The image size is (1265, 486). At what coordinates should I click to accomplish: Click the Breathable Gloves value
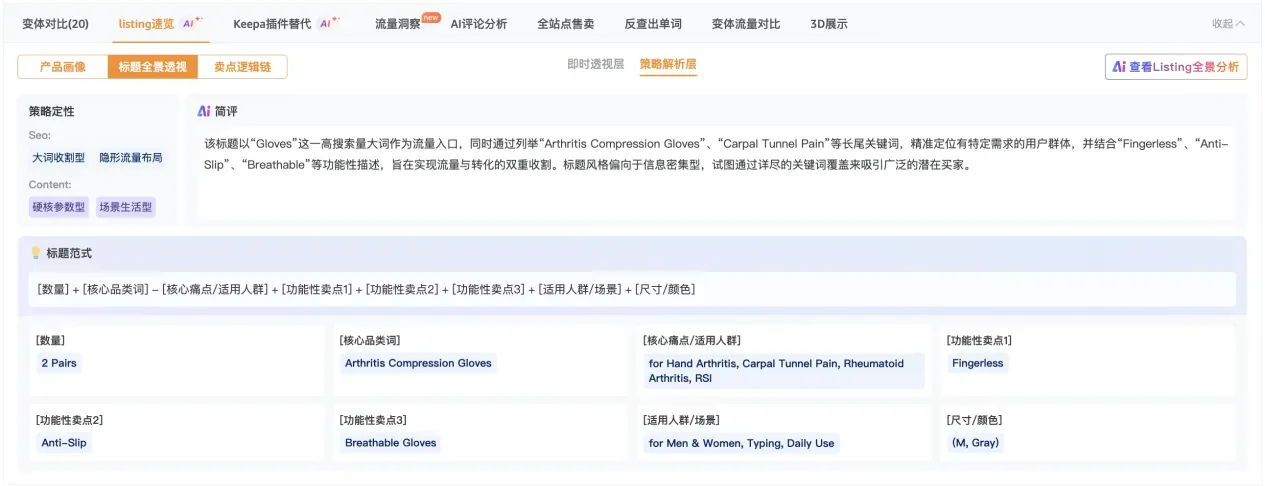tap(391, 443)
